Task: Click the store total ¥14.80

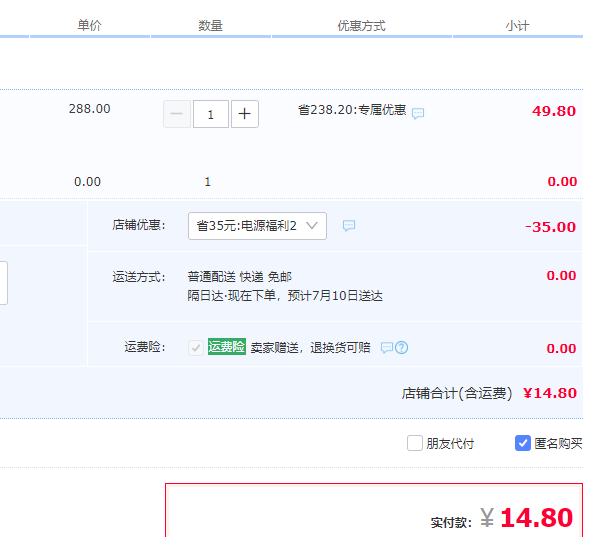Action: pyautogui.click(x=550, y=393)
